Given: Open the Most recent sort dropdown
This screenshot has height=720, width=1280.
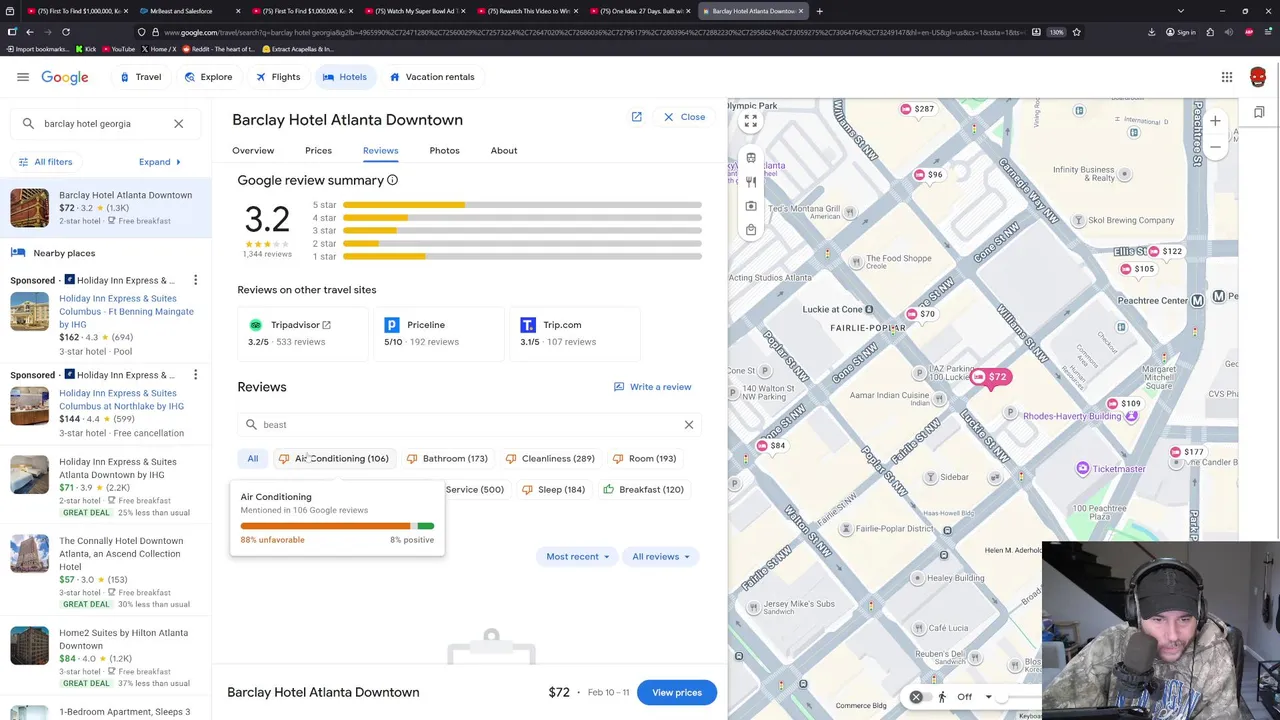Looking at the screenshot, I should click(577, 556).
